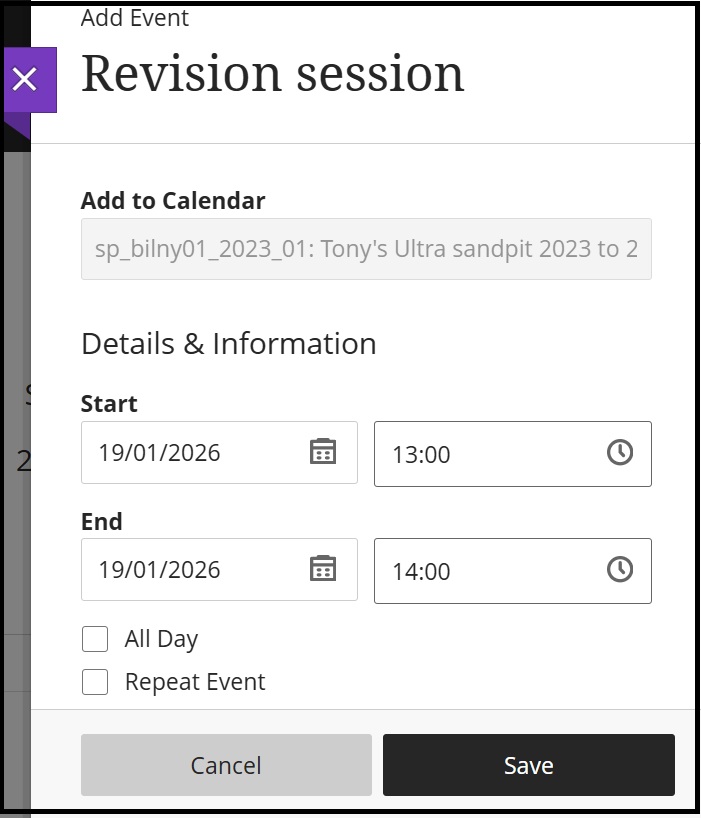The image size is (701, 818).
Task: Check the Repeat Event box
Action: [x=95, y=681]
